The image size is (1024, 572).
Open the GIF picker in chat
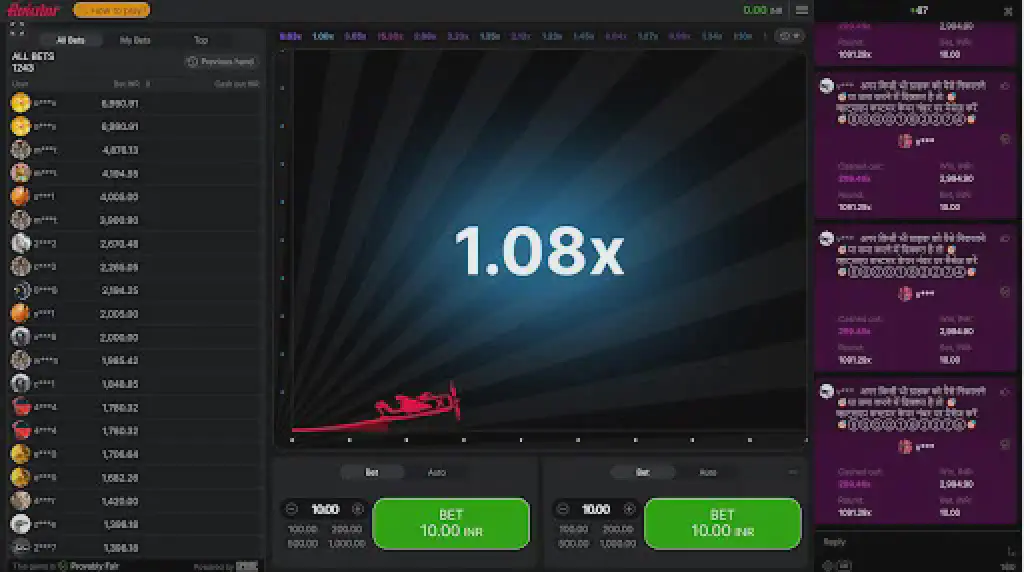(844, 565)
